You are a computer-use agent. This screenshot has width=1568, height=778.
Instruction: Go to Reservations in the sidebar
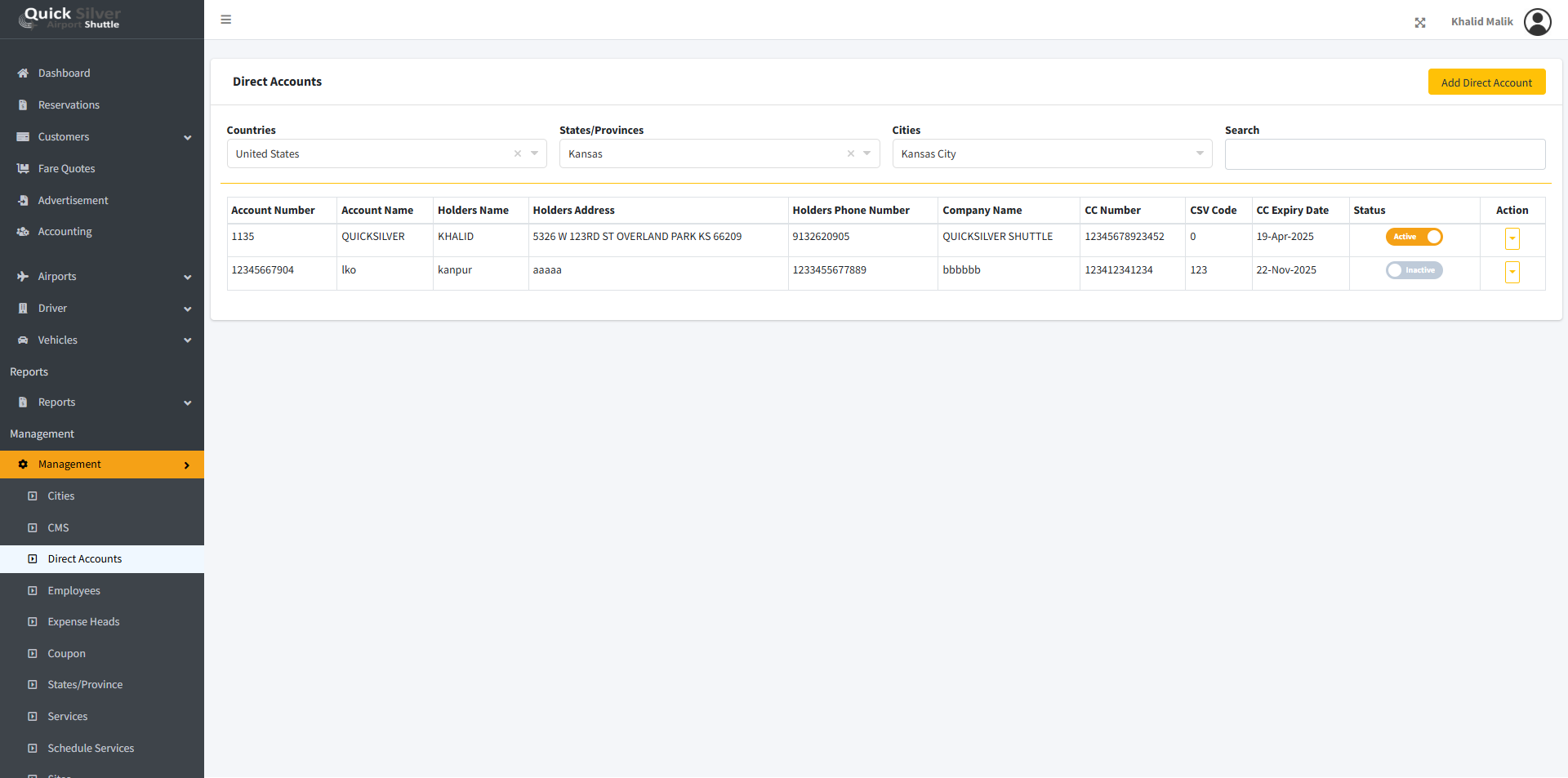tap(69, 105)
